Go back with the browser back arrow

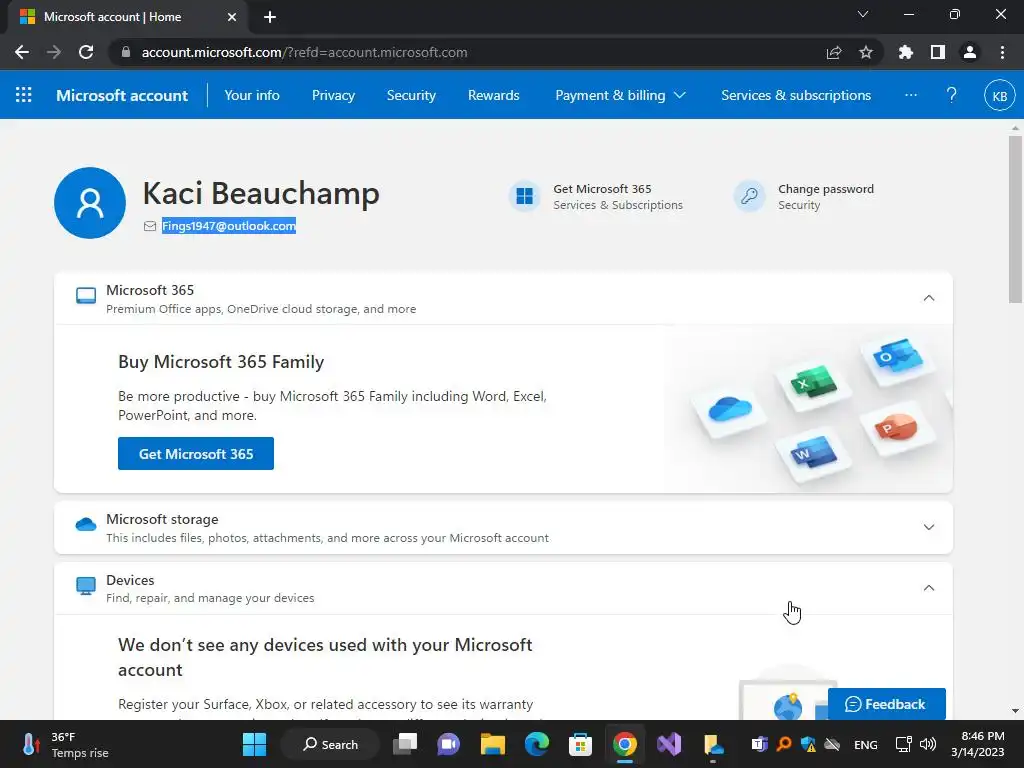coord(22,52)
